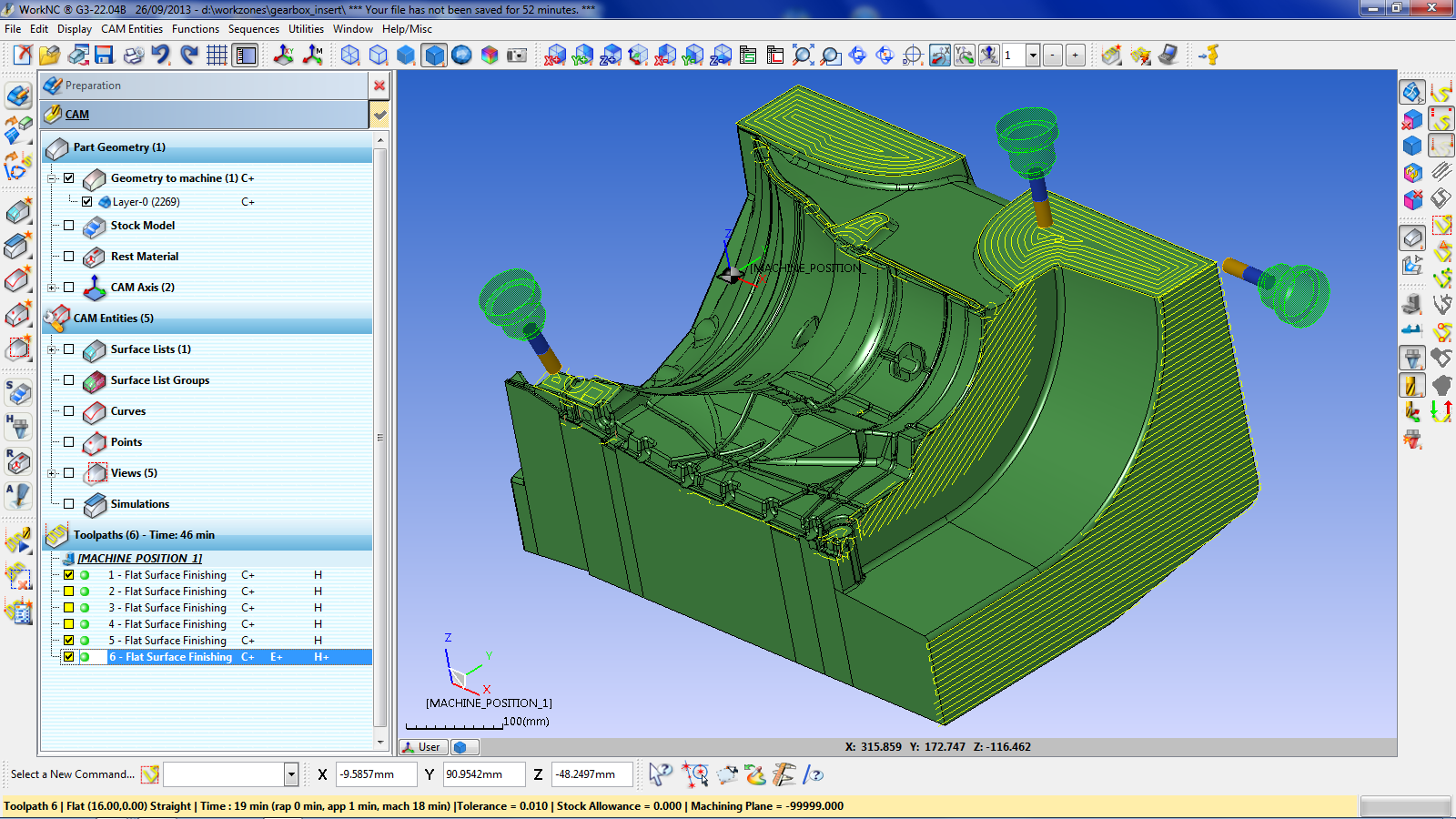Screen dimensions: 1456x819
Task: Click the Save floppy disk icon
Action: click(x=105, y=56)
